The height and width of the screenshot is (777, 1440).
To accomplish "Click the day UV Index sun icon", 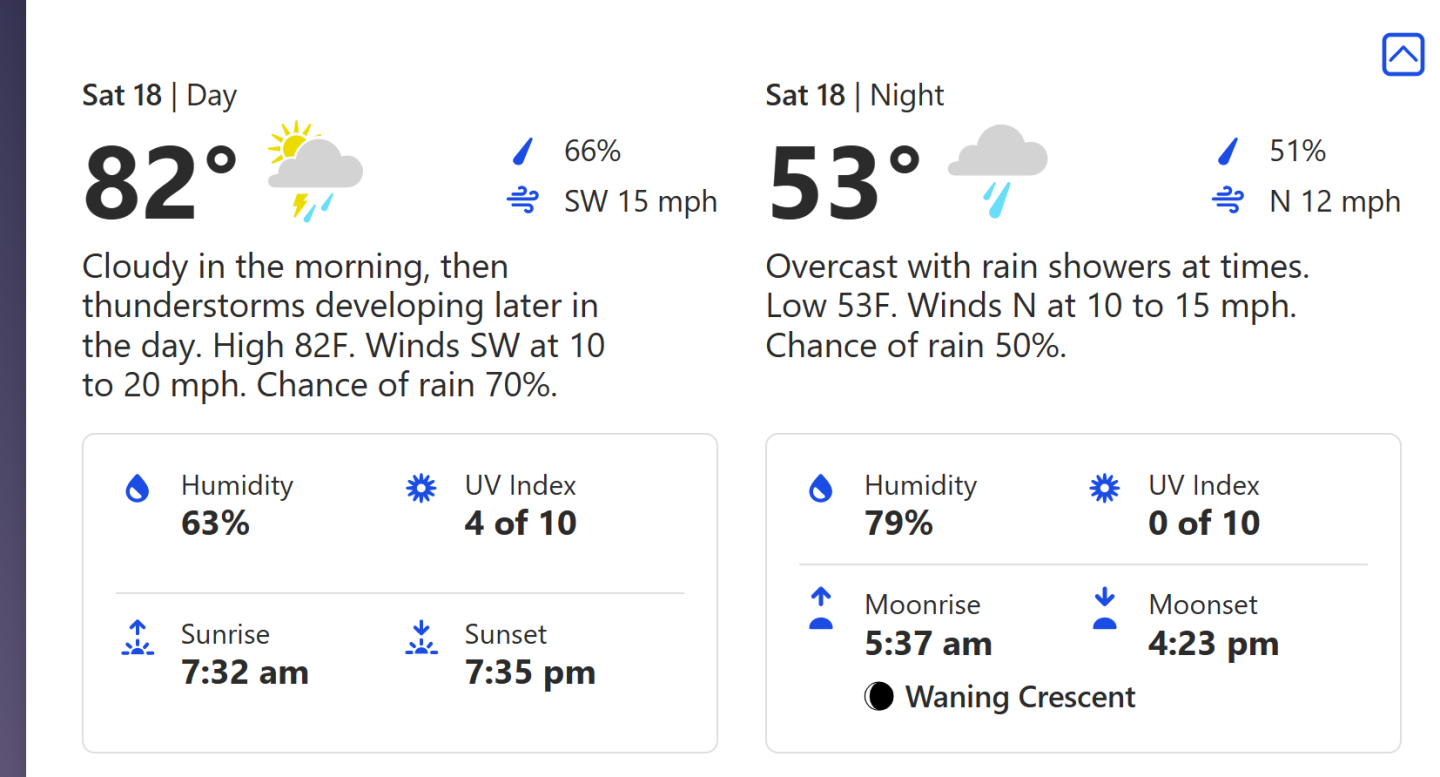I will point(421,488).
